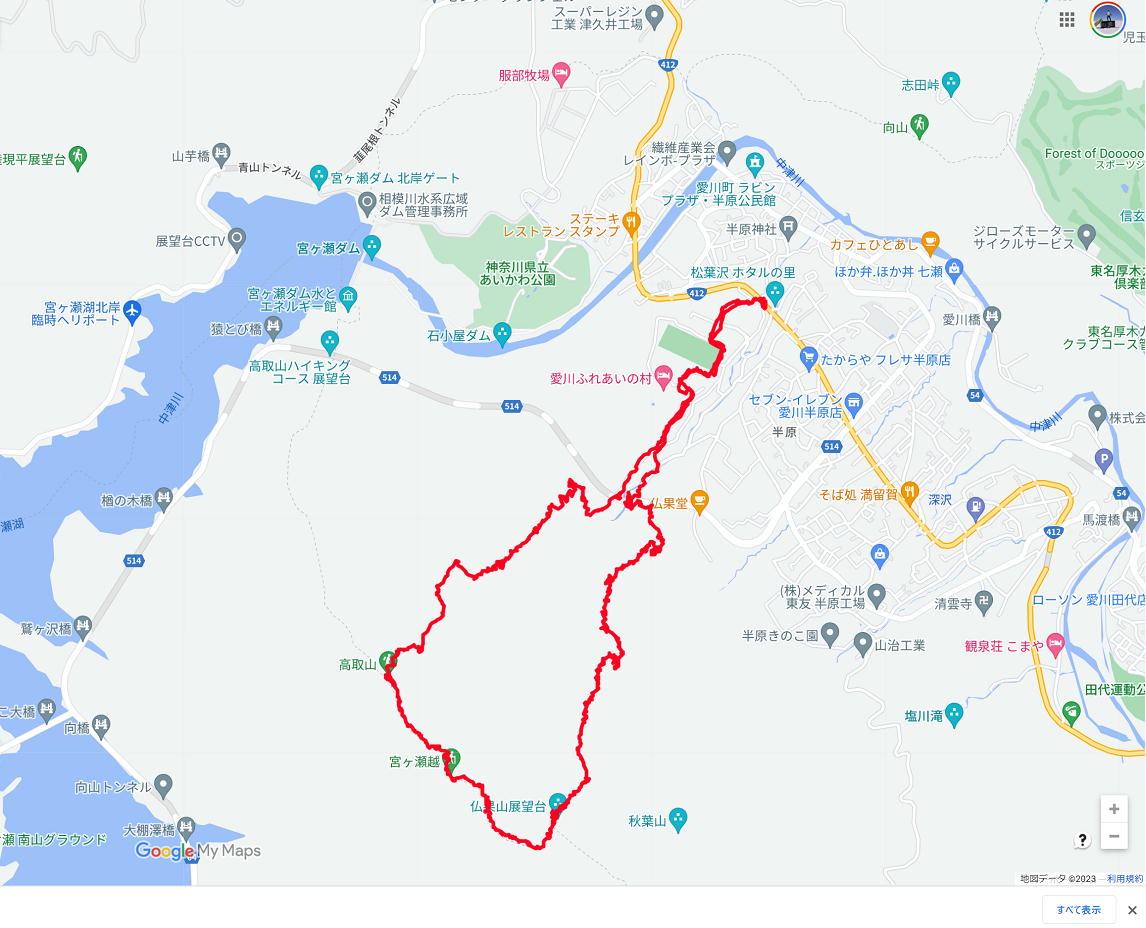Select the 宮ヶ瀬ダム marker
The width and height of the screenshot is (1146, 928).
[372, 247]
